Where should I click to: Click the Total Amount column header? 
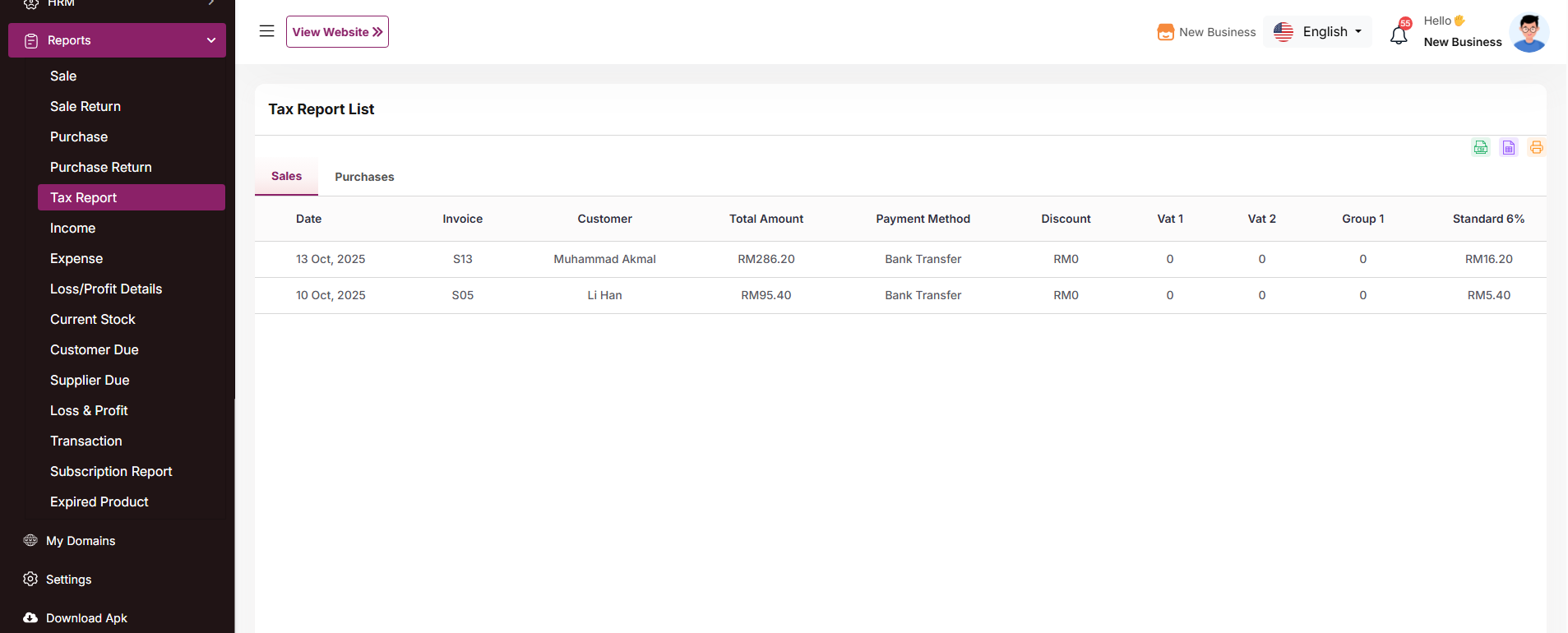pyautogui.click(x=765, y=219)
